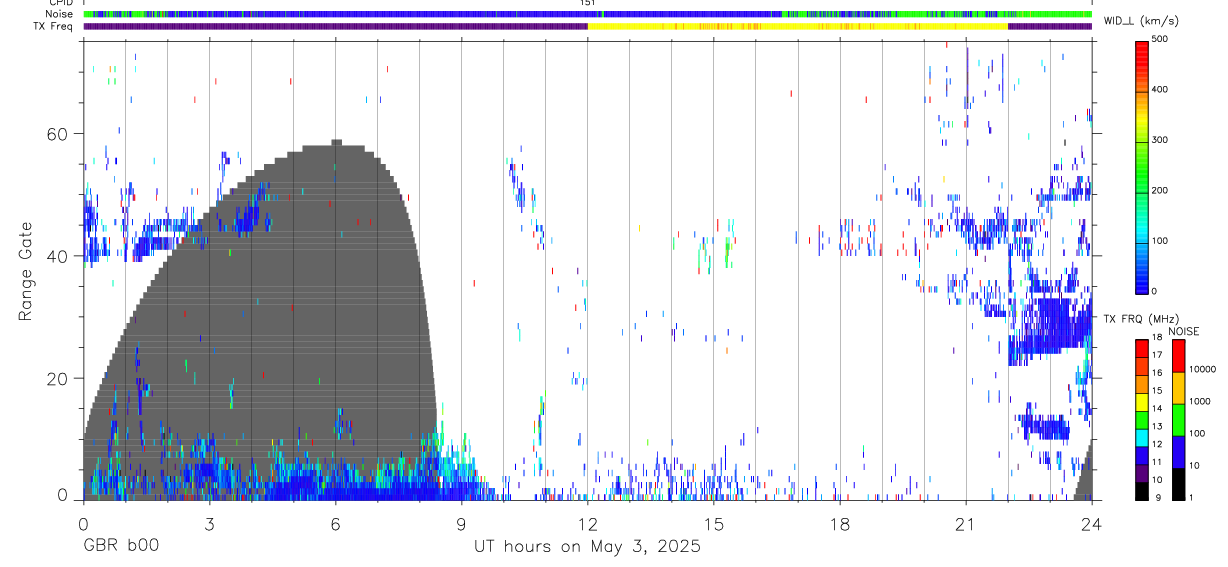Click x-axis tick label '21'
Screen dimensions: 1228x567
[965, 523]
